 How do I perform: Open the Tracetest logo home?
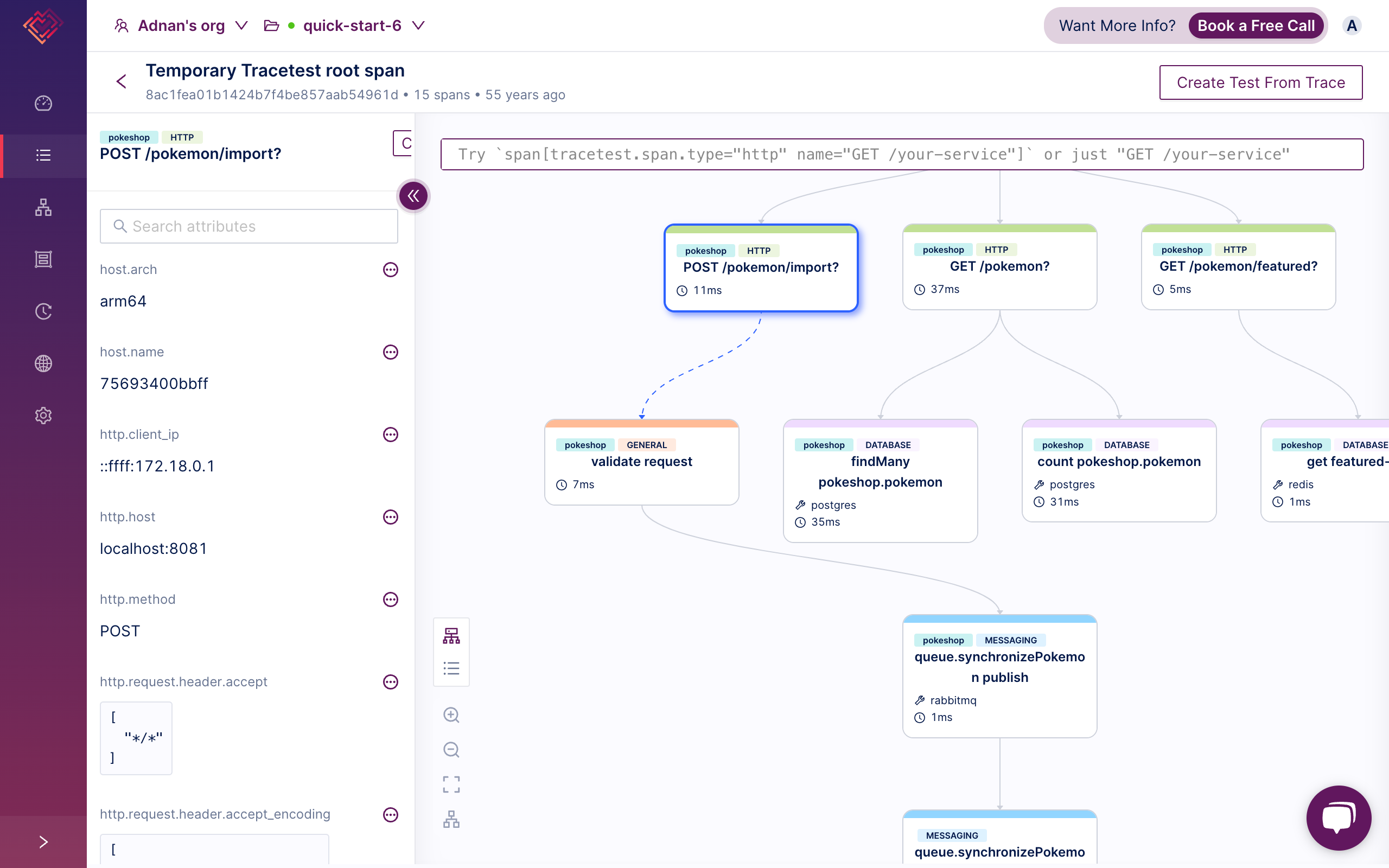click(43, 26)
